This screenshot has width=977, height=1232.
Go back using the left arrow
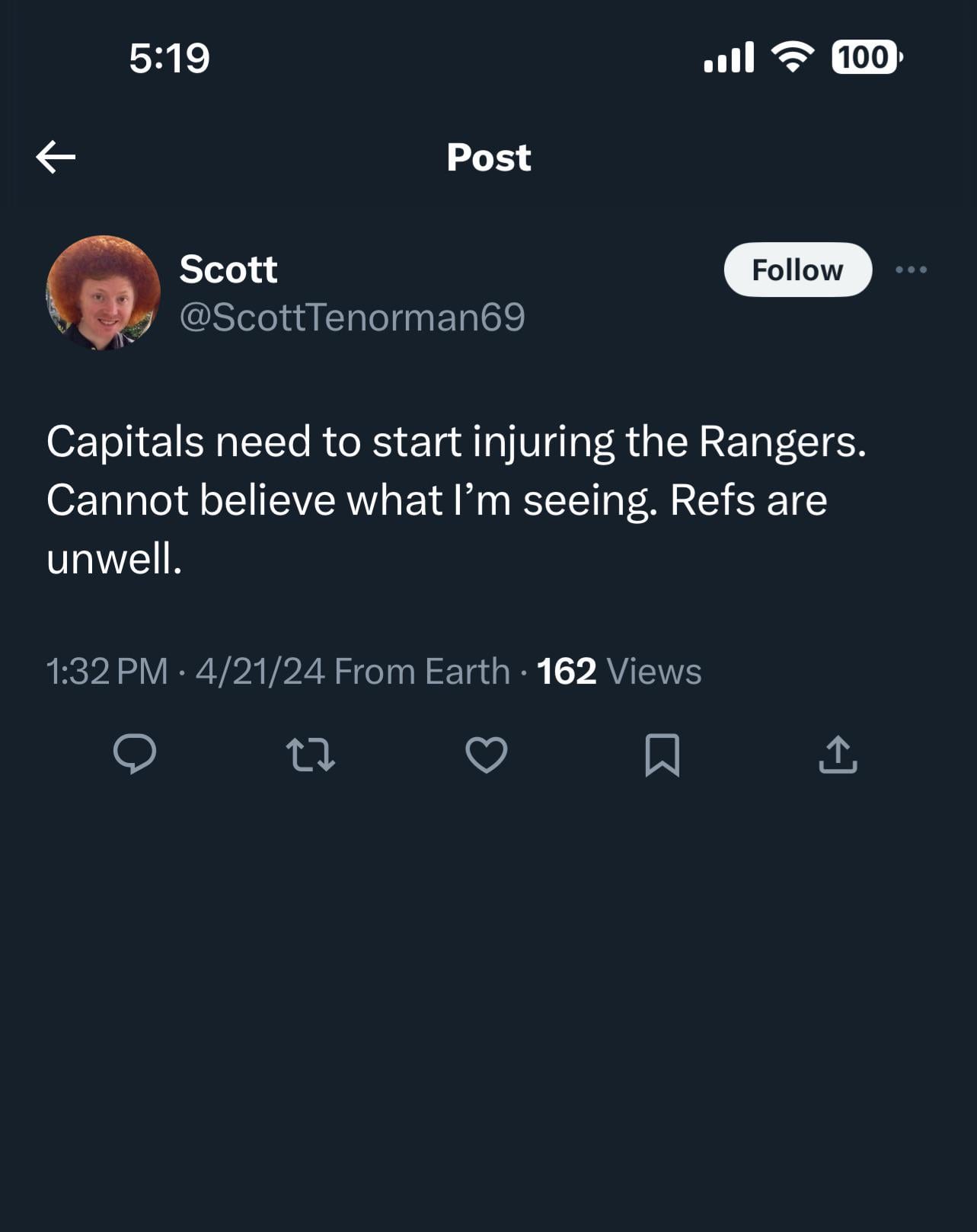56,157
